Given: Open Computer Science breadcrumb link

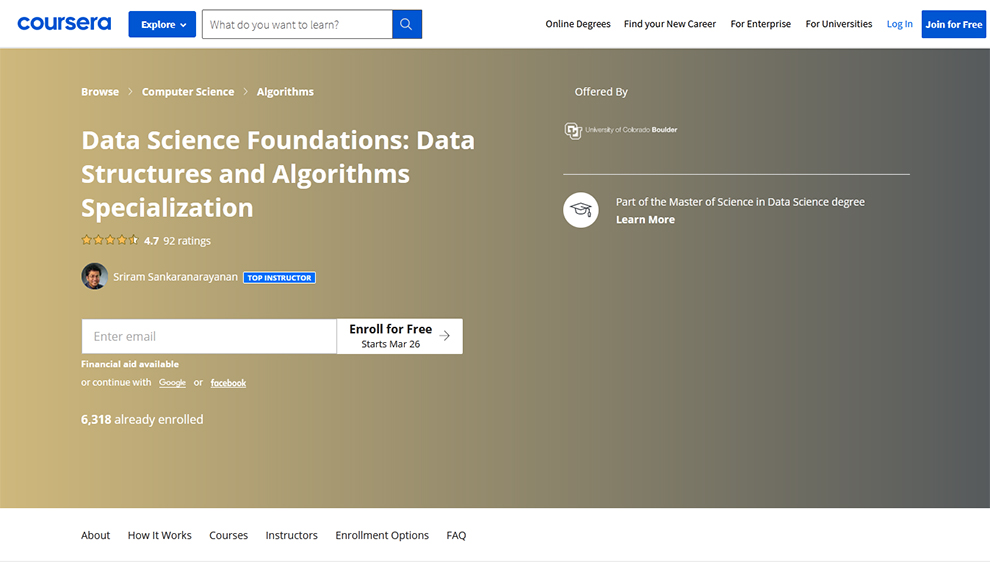Looking at the screenshot, I should (188, 92).
